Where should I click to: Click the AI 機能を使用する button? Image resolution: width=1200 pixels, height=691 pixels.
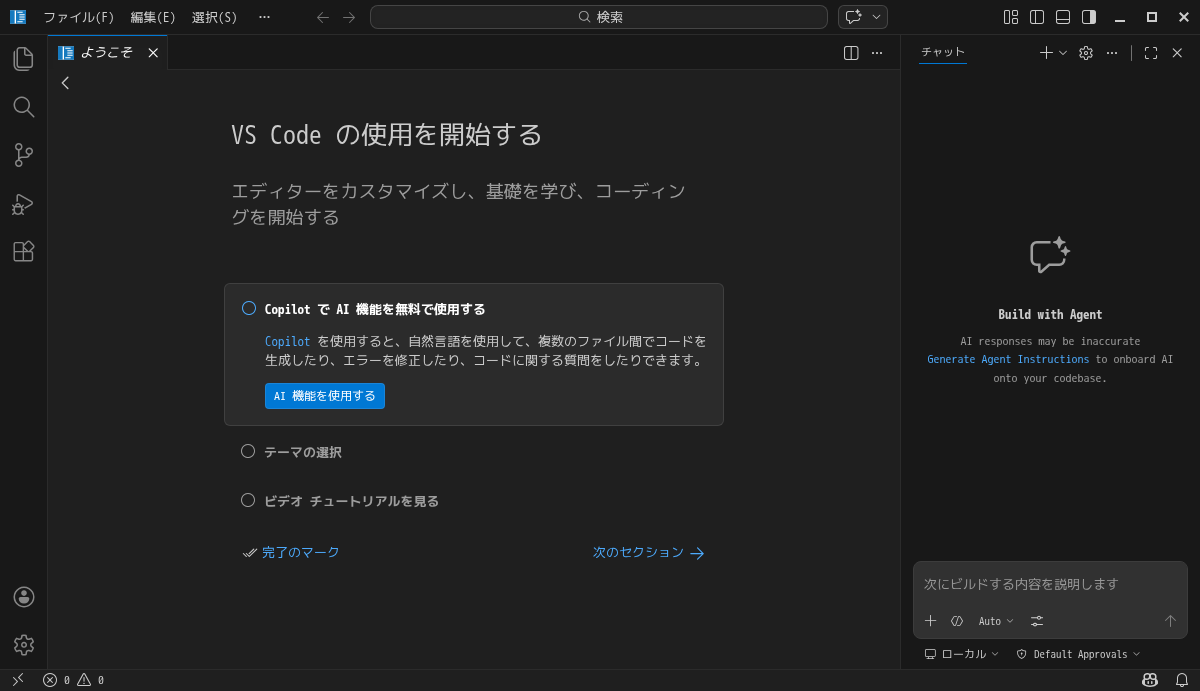(325, 396)
